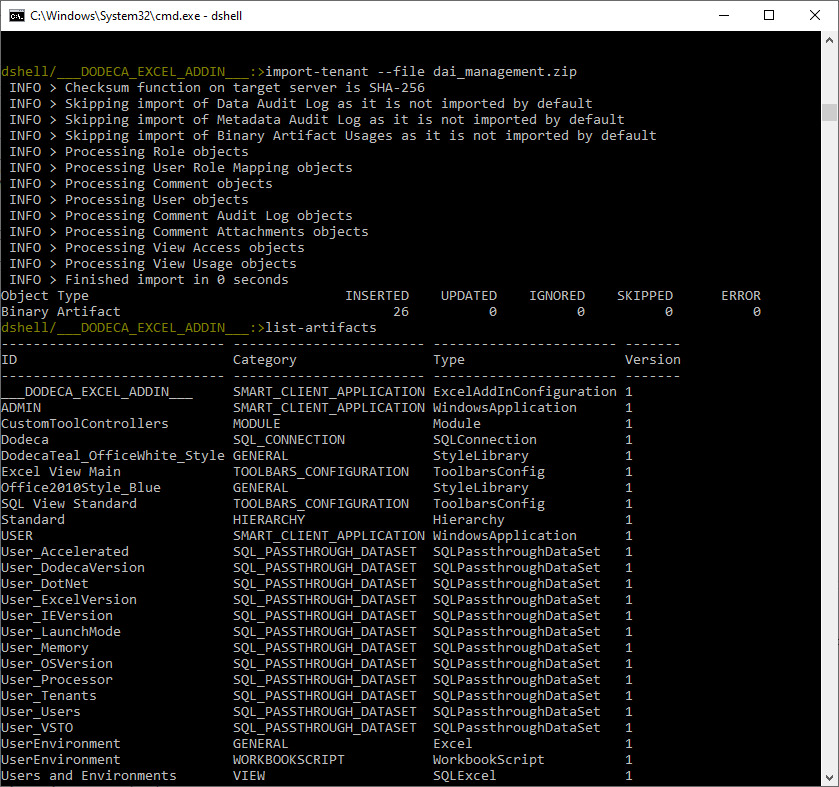
Task: Click the 'list-artifacts' command text
Action: click(321, 328)
